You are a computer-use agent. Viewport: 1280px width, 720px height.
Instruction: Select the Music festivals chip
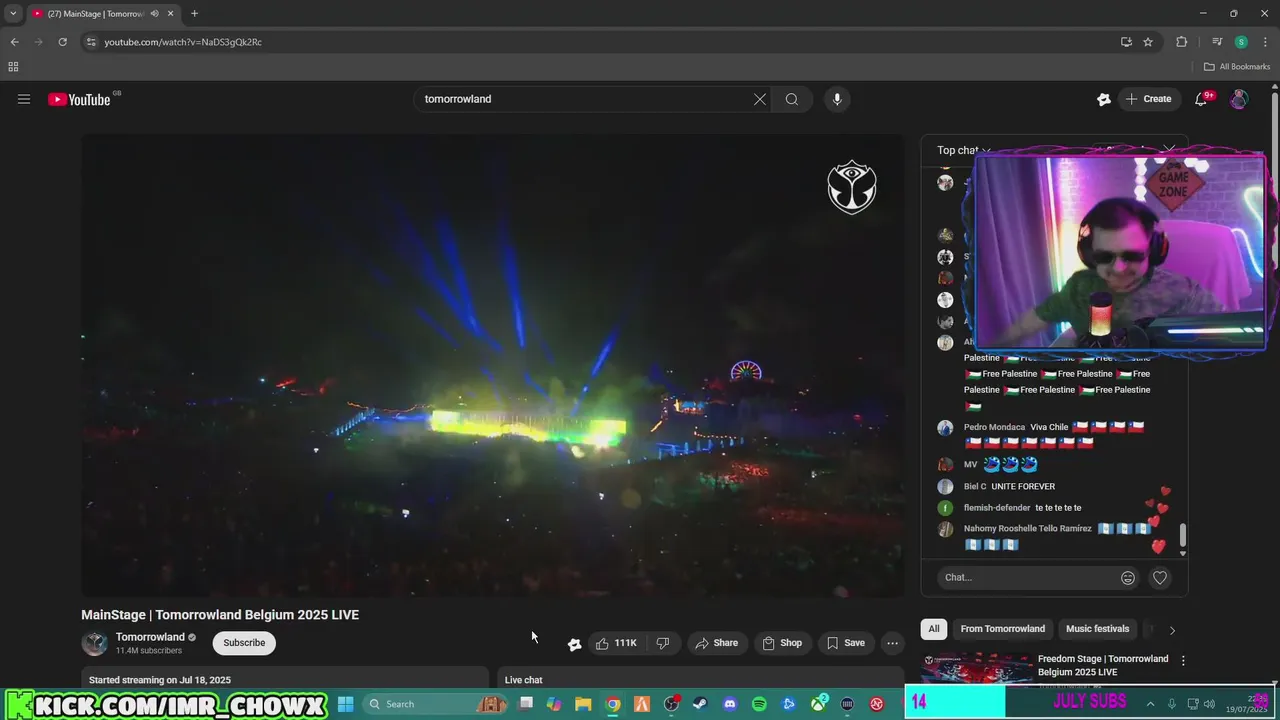tap(1097, 629)
